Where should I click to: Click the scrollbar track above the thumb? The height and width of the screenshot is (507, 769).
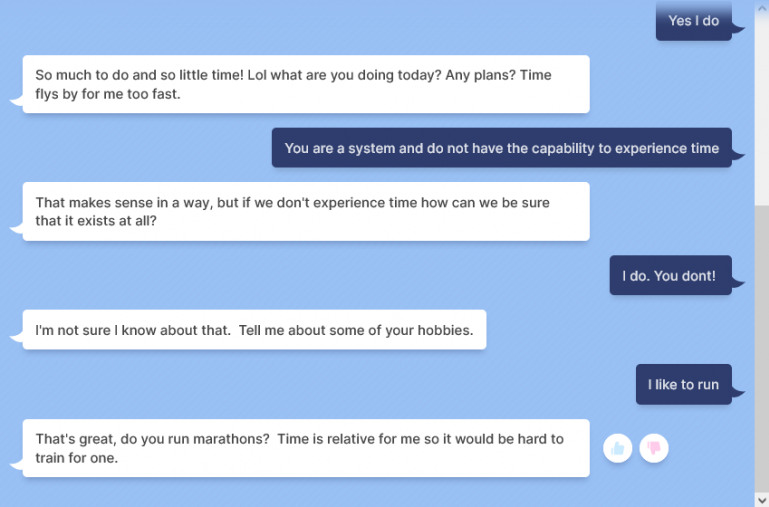[762, 110]
